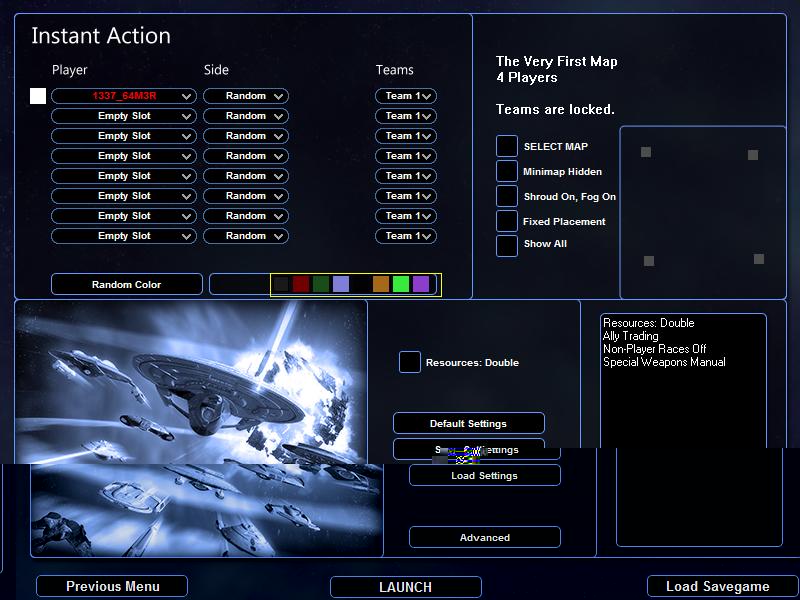Open the Advanced settings button
The width and height of the screenshot is (800, 600).
click(x=485, y=538)
